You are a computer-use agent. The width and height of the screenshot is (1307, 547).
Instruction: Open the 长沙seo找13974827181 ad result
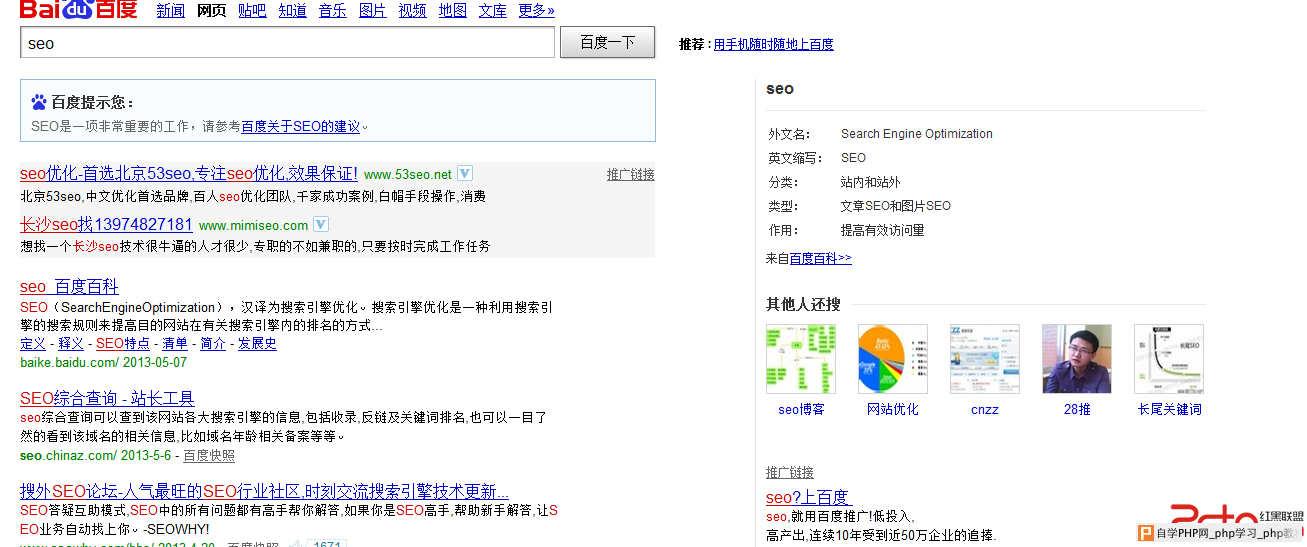106,225
